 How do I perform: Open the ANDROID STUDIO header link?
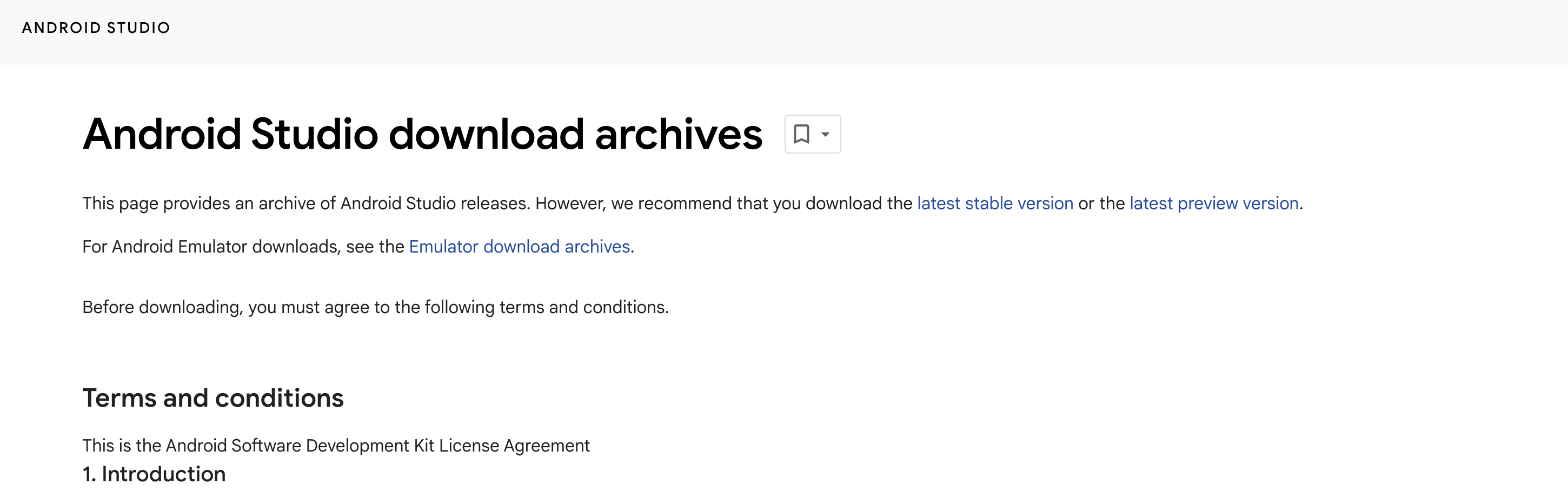(x=96, y=28)
